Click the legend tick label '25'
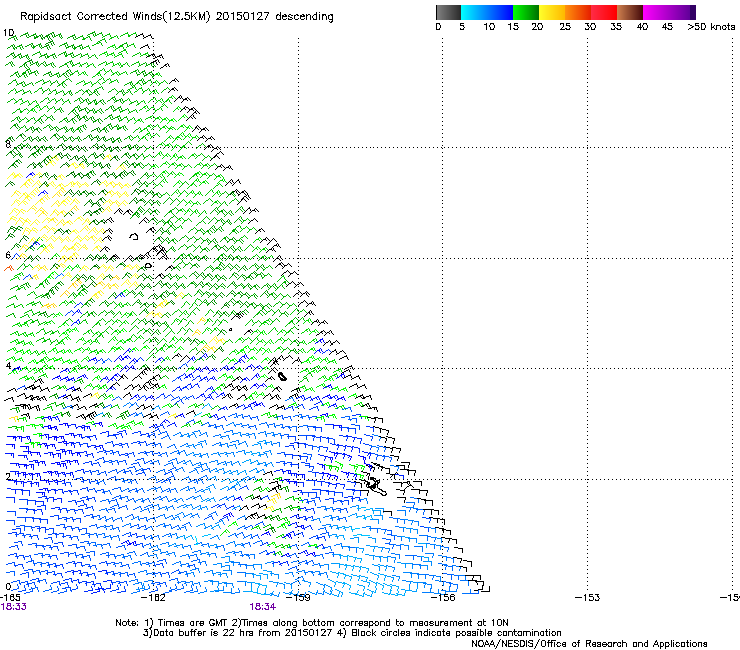The height and width of the screenshot is (650, 740). 565,27
